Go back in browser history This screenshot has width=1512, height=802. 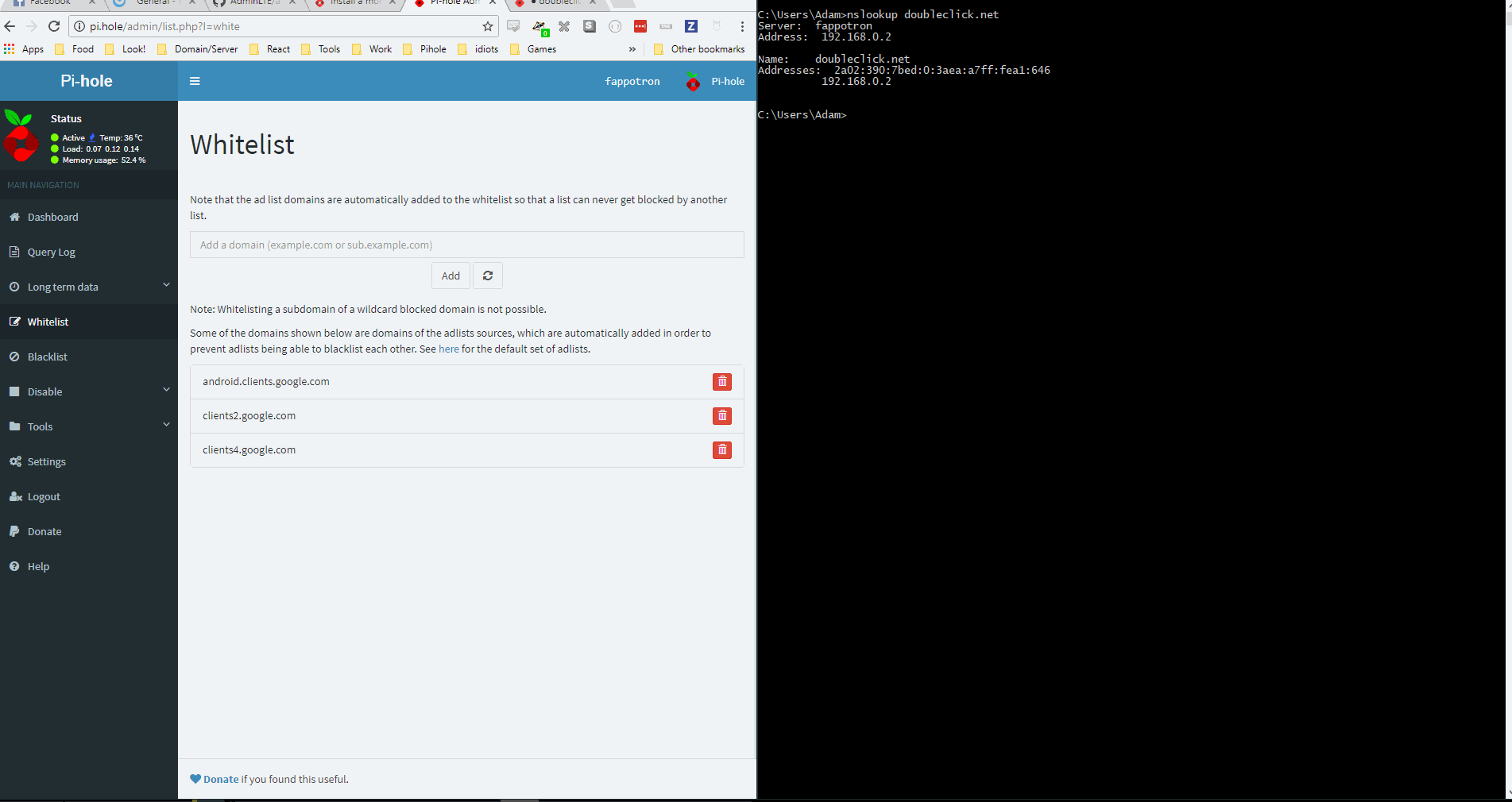[10, 26]
